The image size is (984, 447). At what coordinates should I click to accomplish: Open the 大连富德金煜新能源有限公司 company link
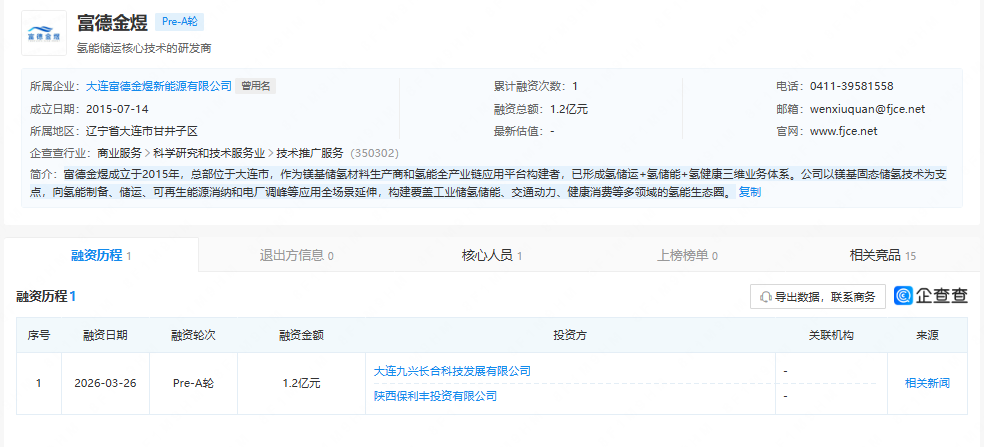pyautogui.click(x=159, y=86)
